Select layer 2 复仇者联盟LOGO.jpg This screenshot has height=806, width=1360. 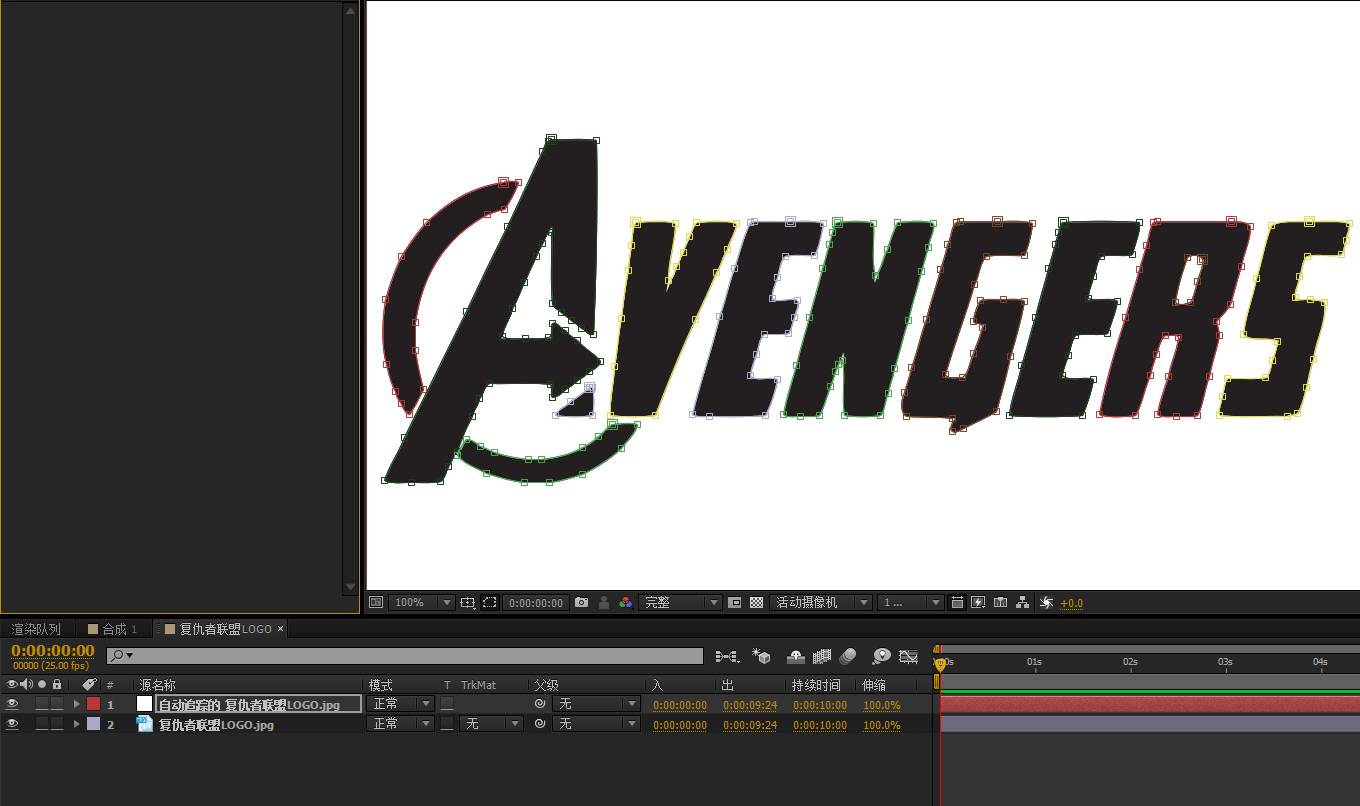[x=216, y=724]
